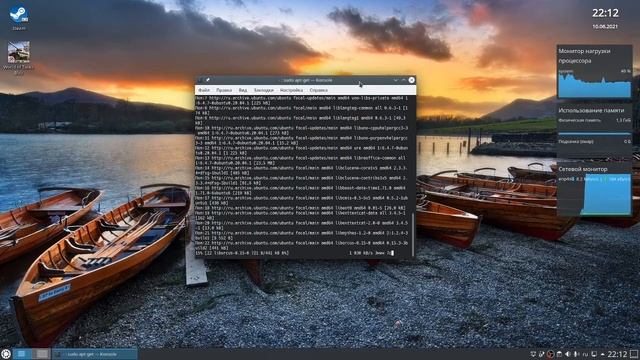The image size is (640, 360).
Task: Click the microphone tray icon
Action: [576, 354]
